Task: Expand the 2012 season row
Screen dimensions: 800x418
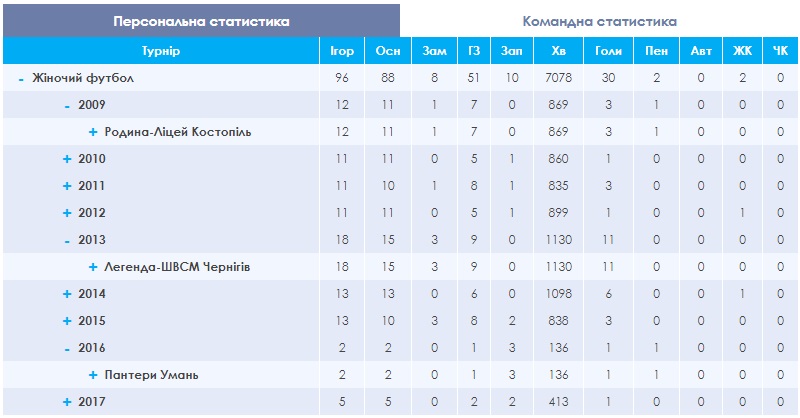Action: 67,213
